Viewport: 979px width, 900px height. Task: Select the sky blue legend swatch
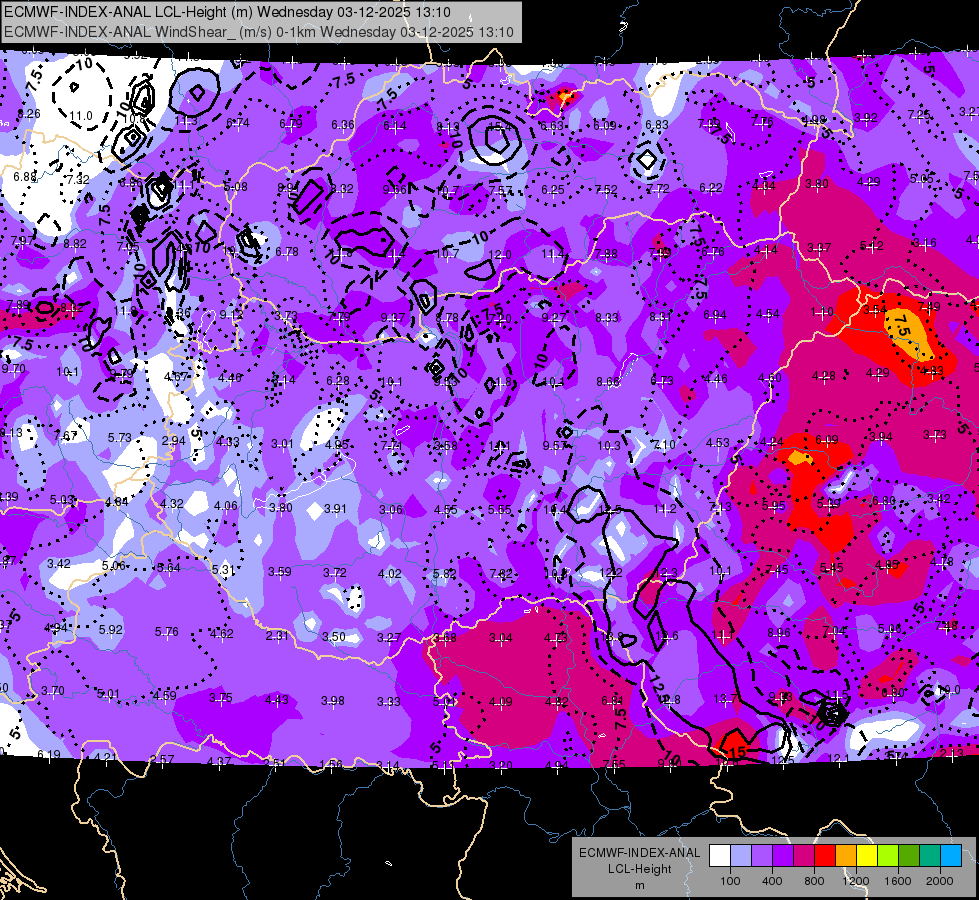pos(951,856)
